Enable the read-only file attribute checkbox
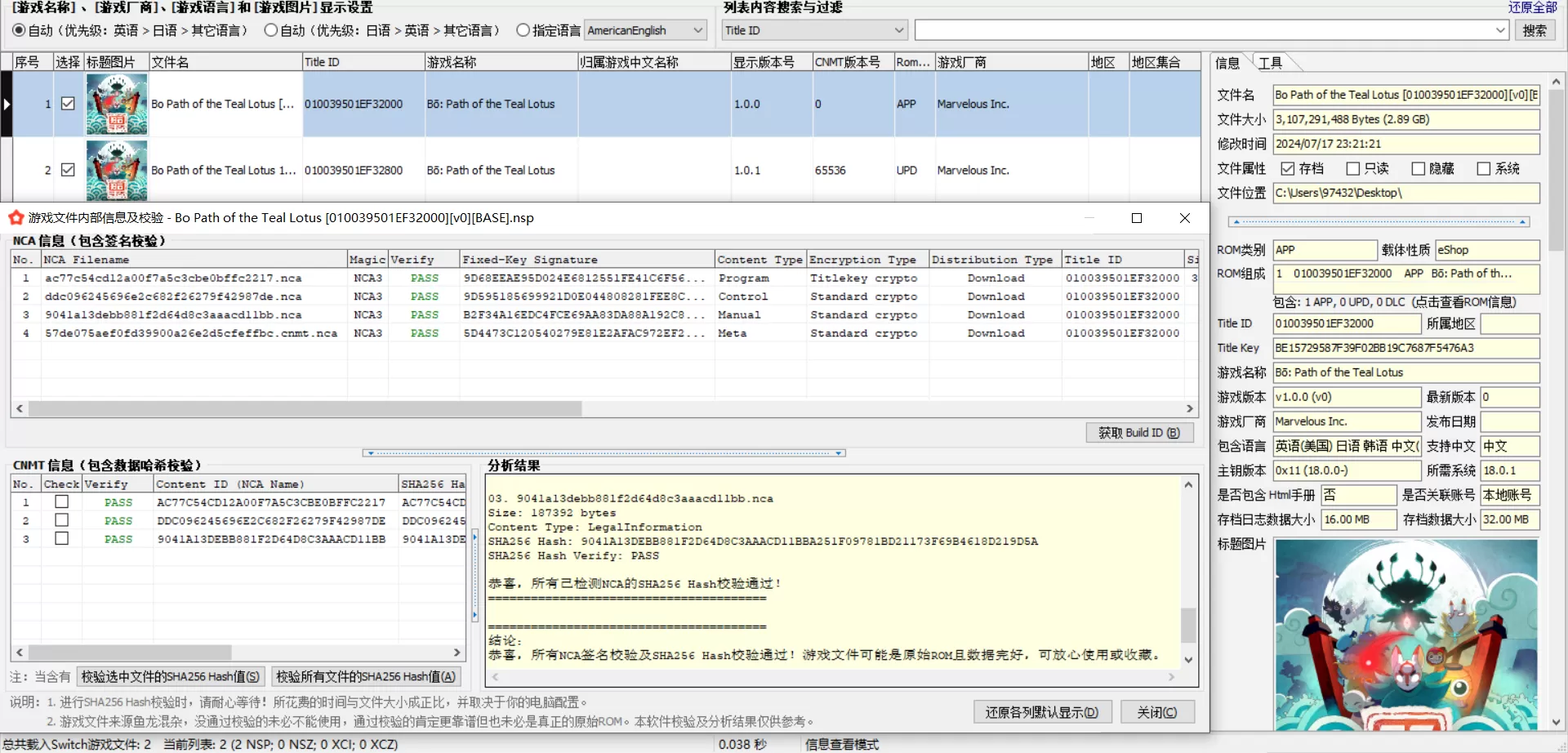1568x753 pixels. coord(1353,168)
